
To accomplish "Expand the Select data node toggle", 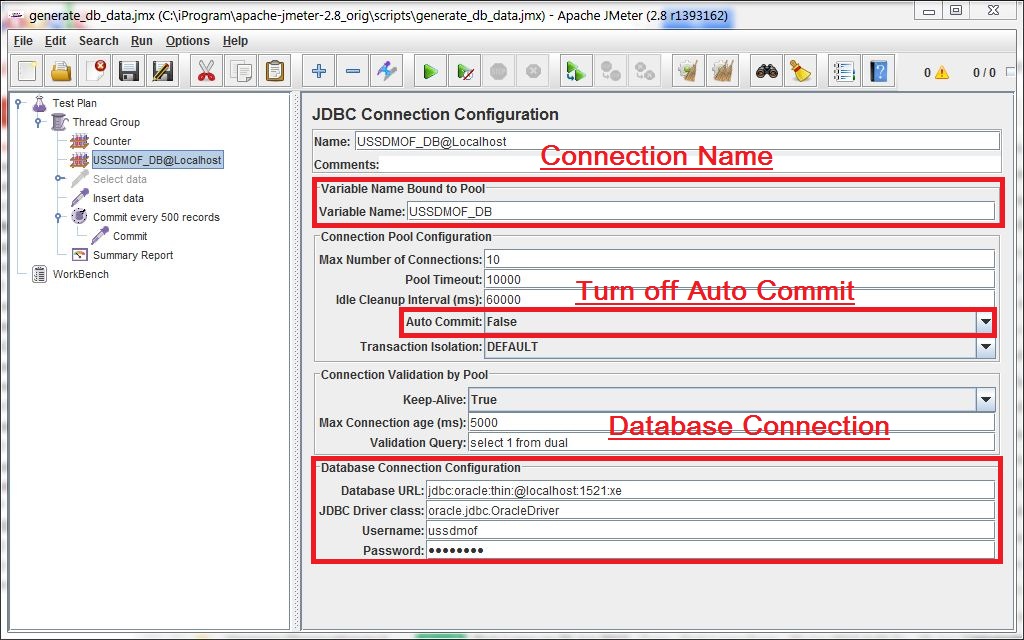I will coord(59,178).
